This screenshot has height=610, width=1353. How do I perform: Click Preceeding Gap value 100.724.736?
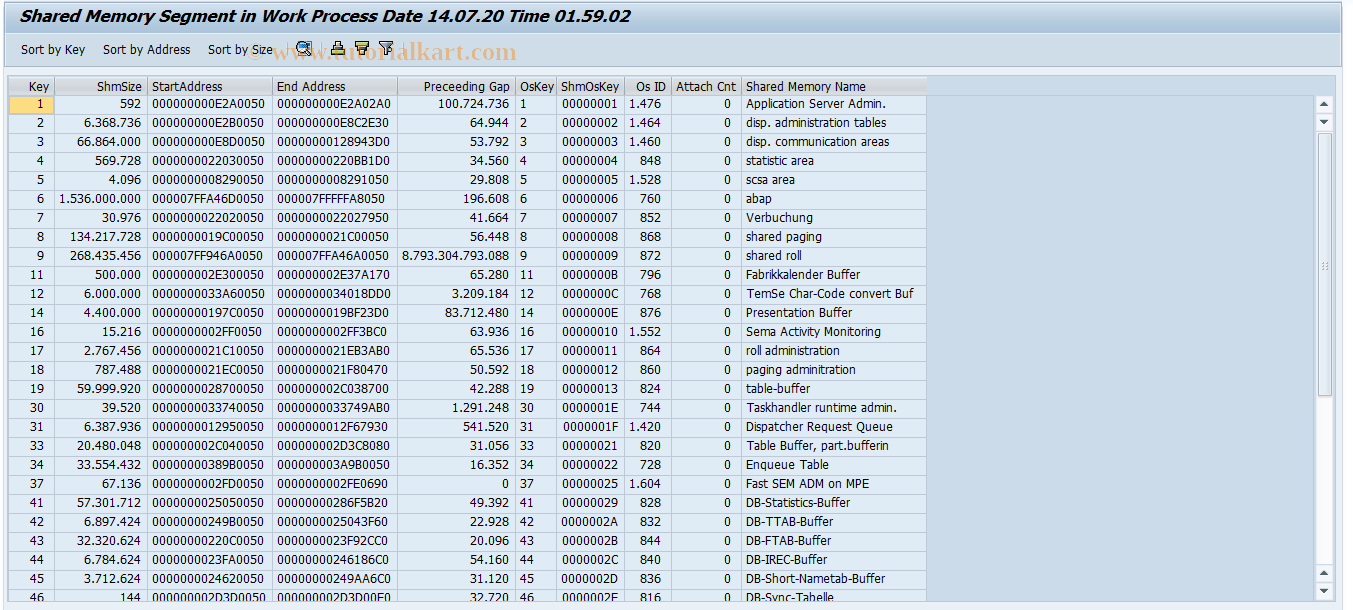coord(457,104)
